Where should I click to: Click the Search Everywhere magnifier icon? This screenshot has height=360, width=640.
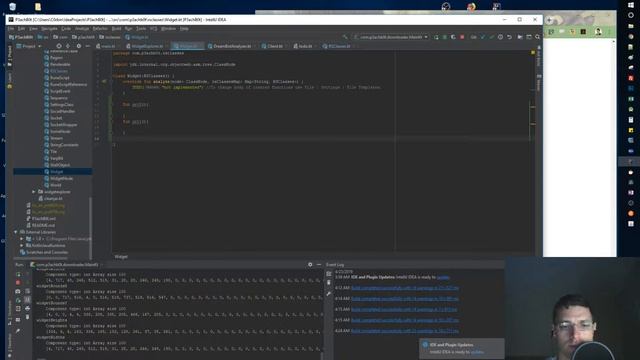[x=538, y=37]
